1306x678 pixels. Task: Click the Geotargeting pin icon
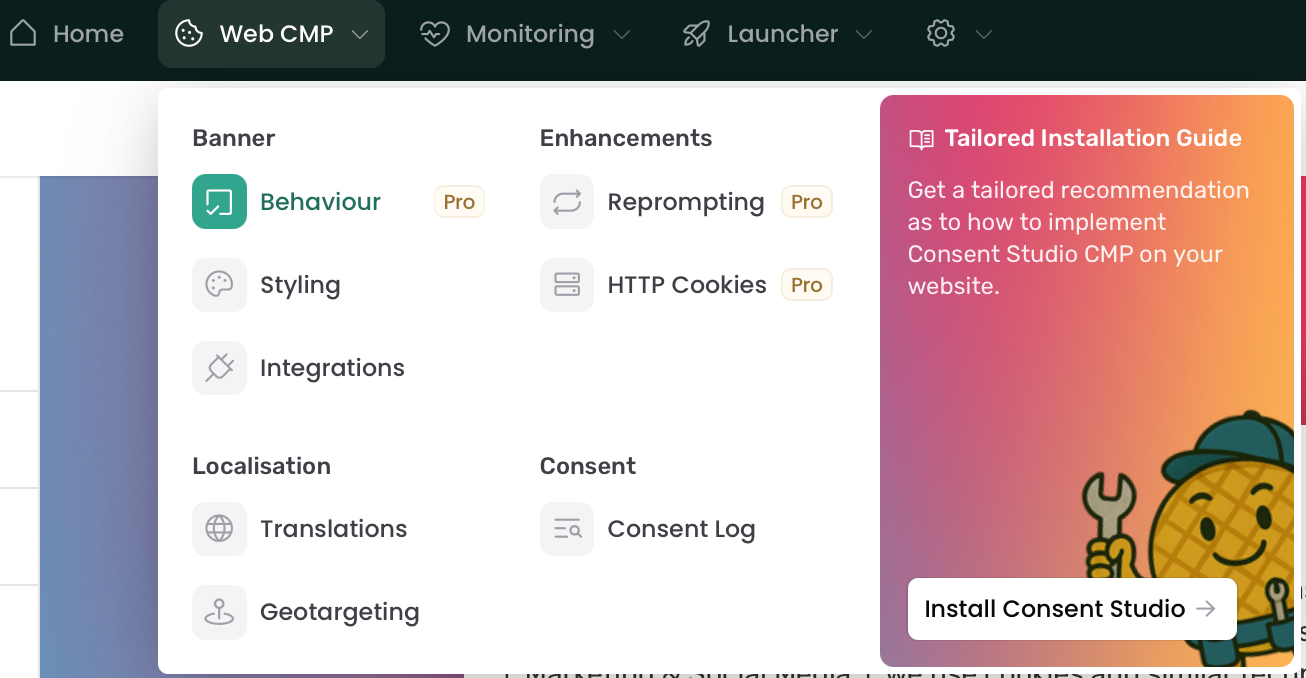pos(219,612)
